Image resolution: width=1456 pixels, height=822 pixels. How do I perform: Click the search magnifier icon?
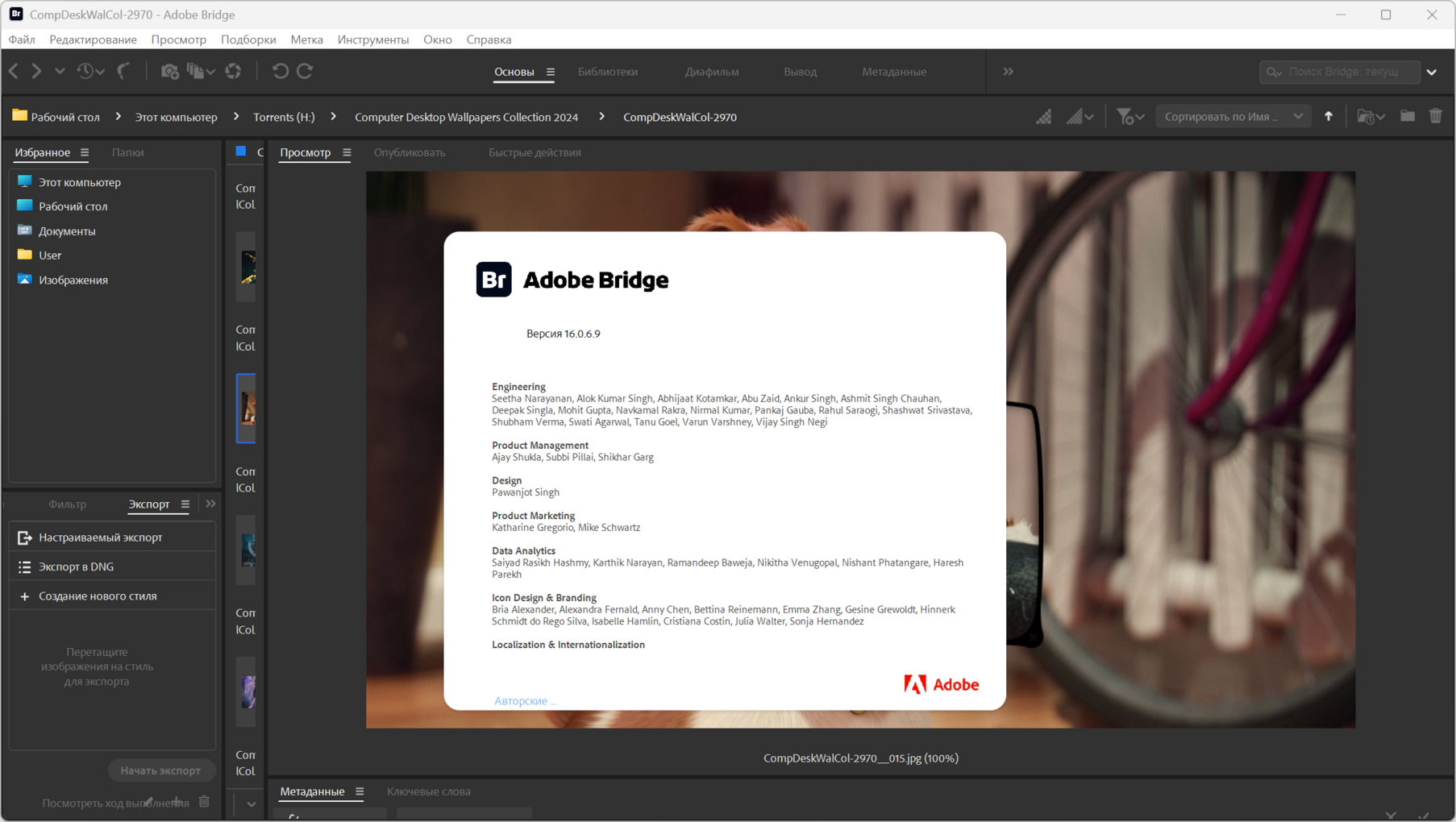pyautogui.click(x=1274, y=72)
